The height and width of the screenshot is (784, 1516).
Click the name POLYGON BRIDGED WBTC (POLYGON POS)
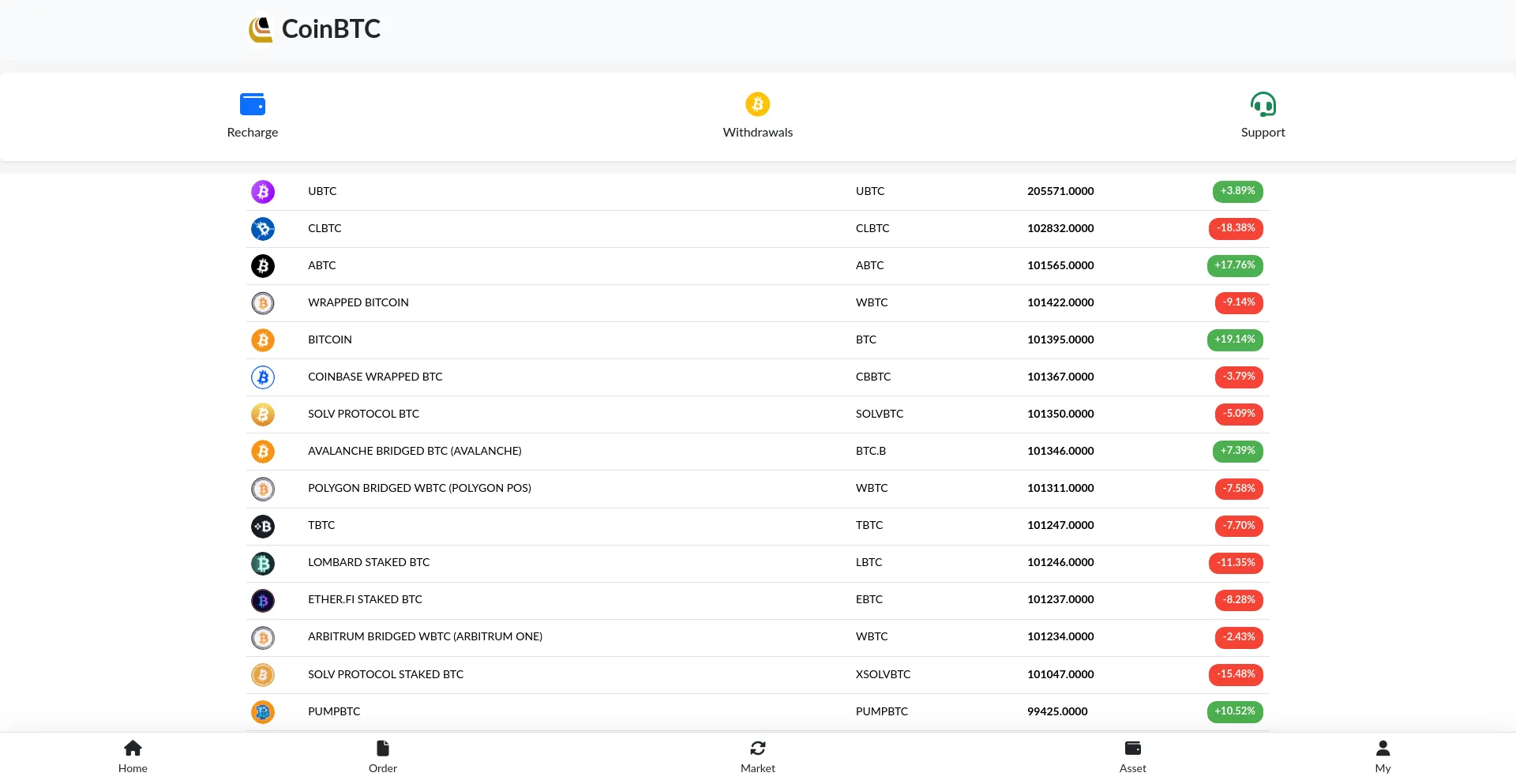click(419, 488)
